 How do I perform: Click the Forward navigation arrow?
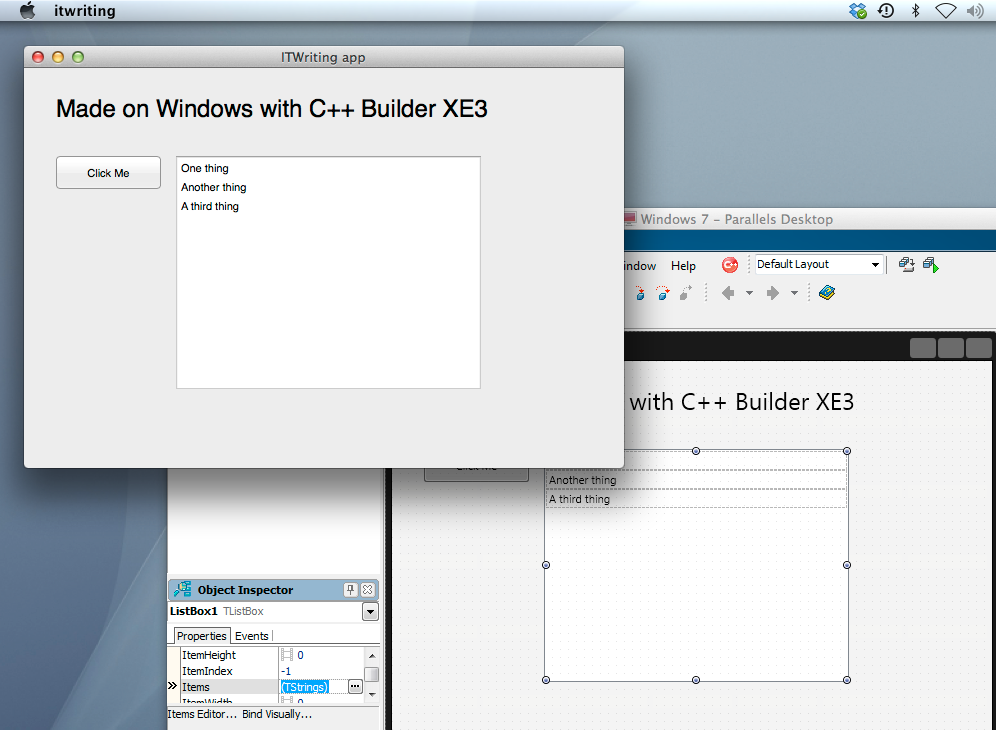772,293
